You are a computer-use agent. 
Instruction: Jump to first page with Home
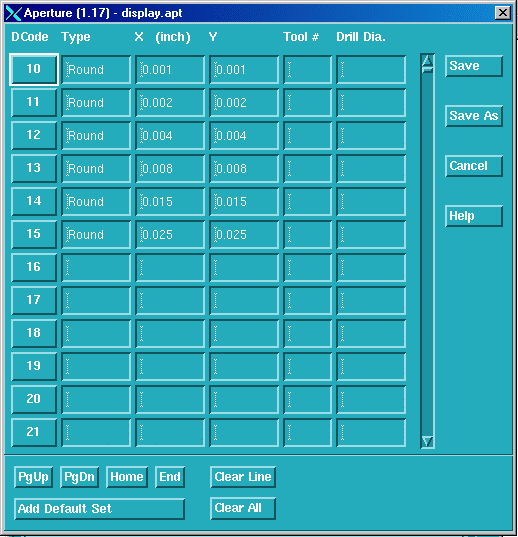pos(127,477)
